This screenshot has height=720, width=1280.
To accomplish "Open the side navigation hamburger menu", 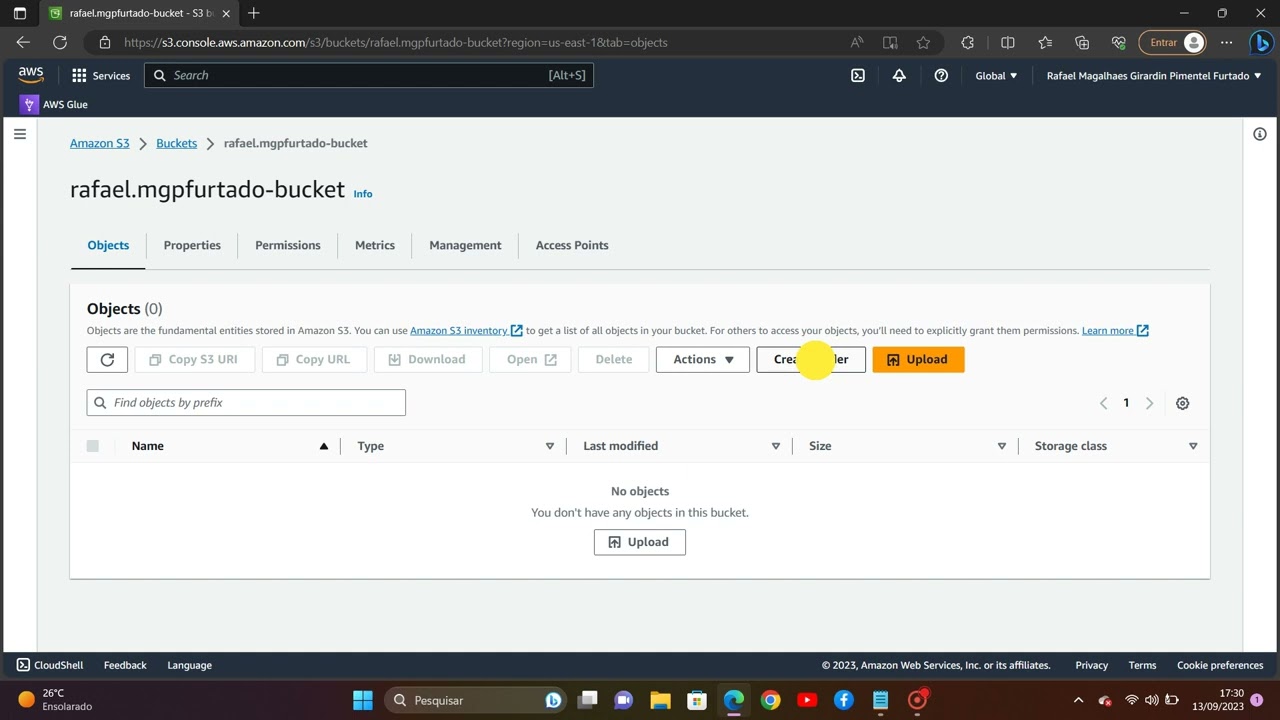I will [19, 134].
